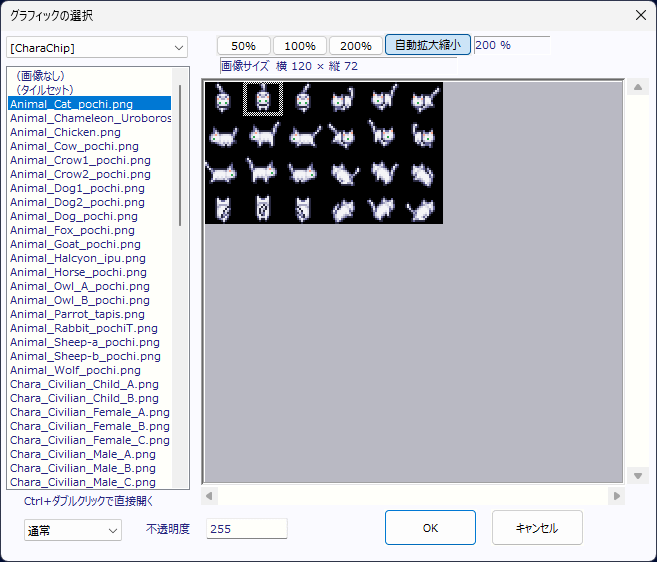
Task: Set zoom to 50%
Action: pyautogui.click(x=243, y=46)
